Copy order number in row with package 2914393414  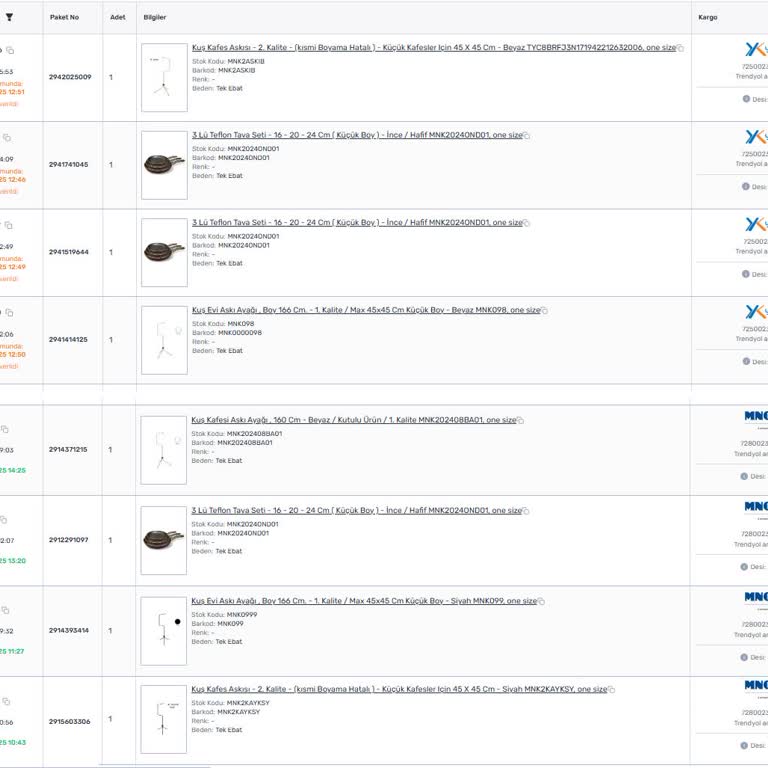point(5,610)
